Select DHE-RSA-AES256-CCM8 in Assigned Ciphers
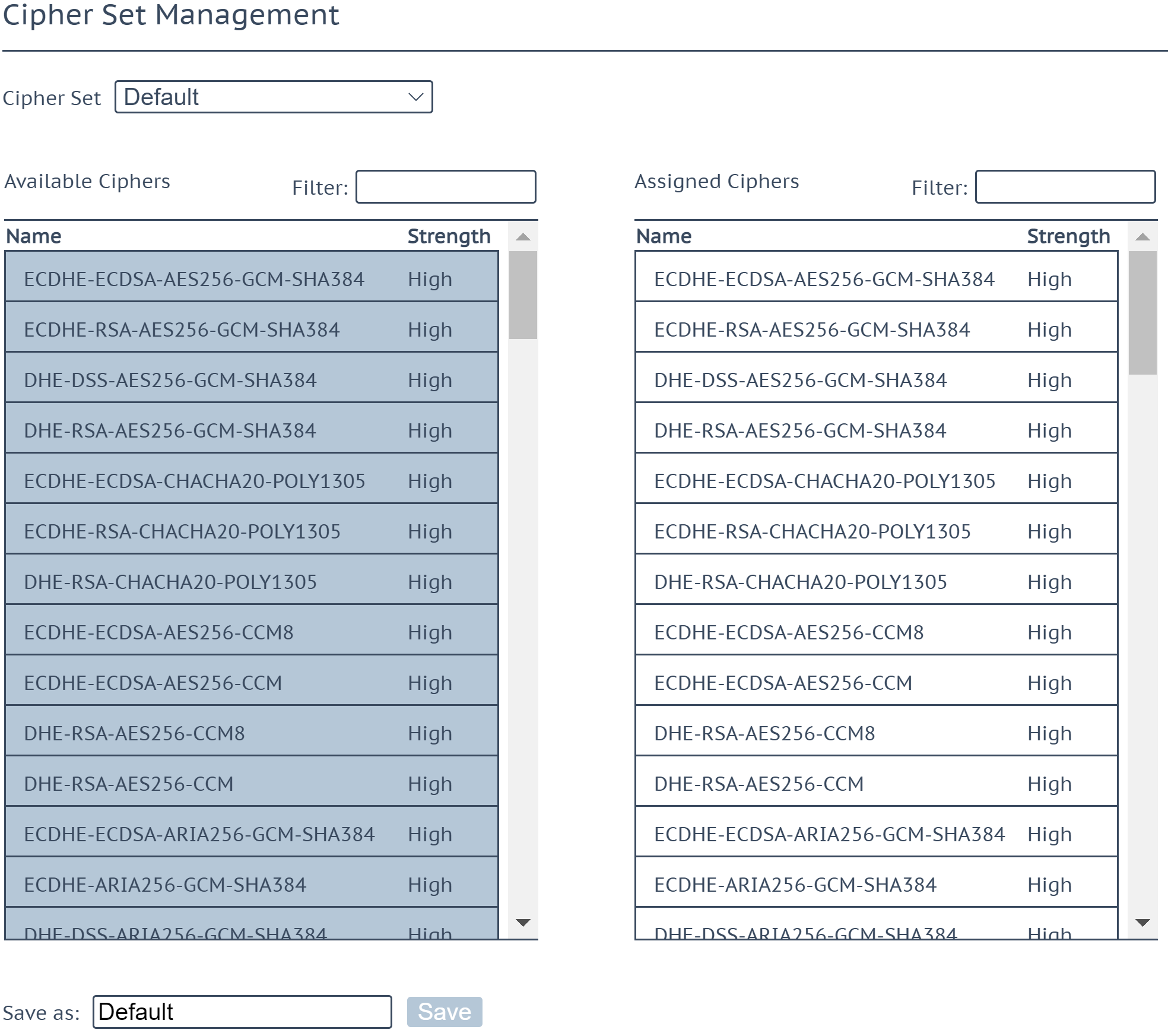Viewport: 1168px width, 1036px height. [x=877, y=731]
